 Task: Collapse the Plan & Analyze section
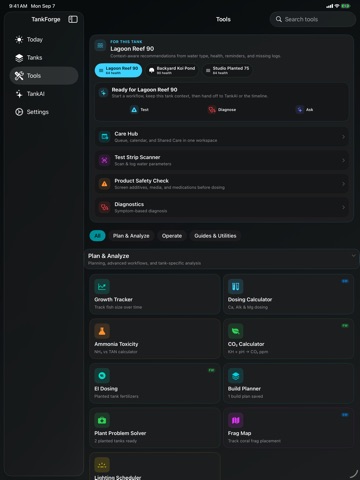(353, 256)
